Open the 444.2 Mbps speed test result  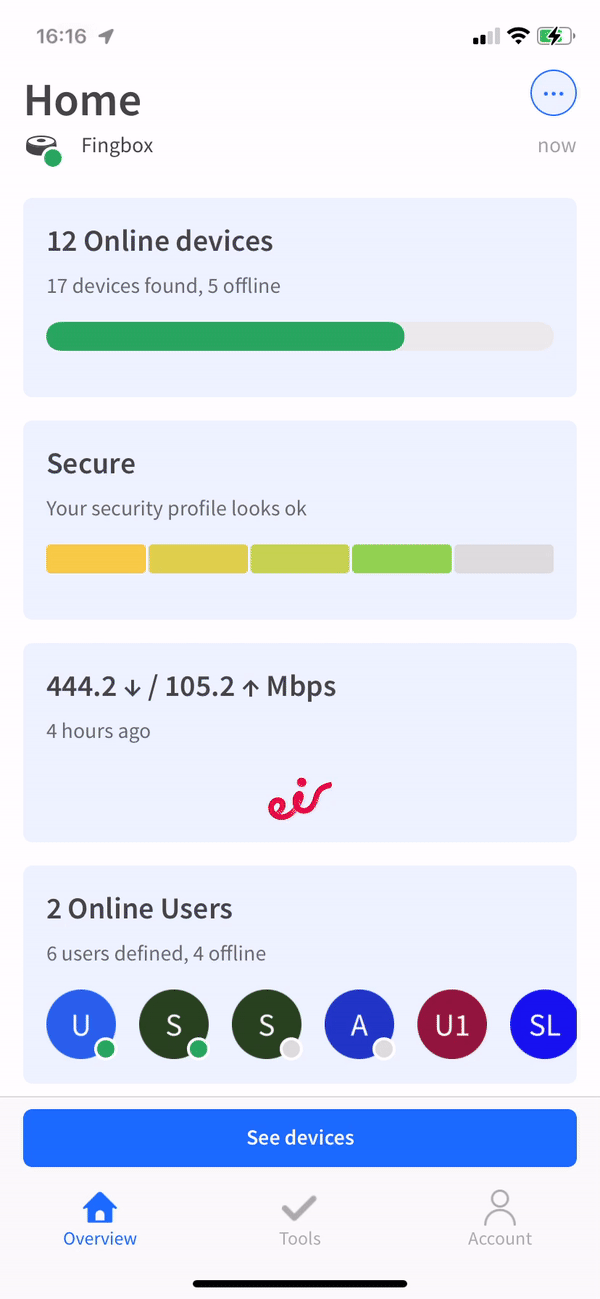click(190, 686)
